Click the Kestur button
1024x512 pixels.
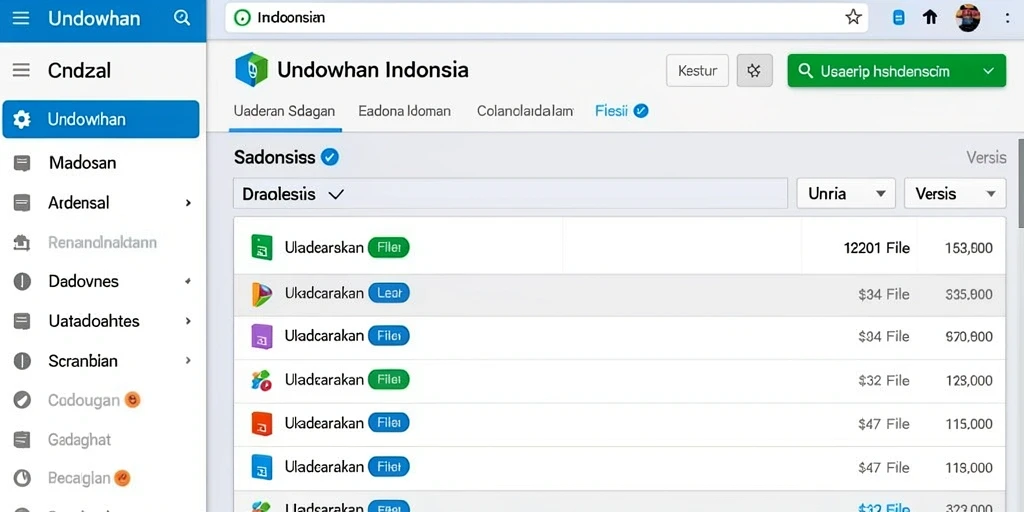[x=697, y=71]
